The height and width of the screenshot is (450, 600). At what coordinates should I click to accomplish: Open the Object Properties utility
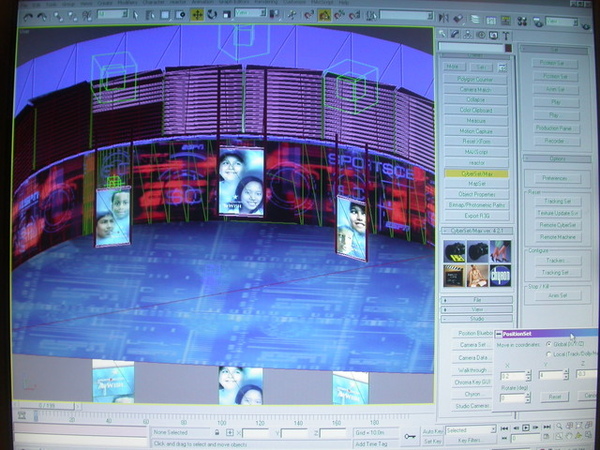click(477, 194)
